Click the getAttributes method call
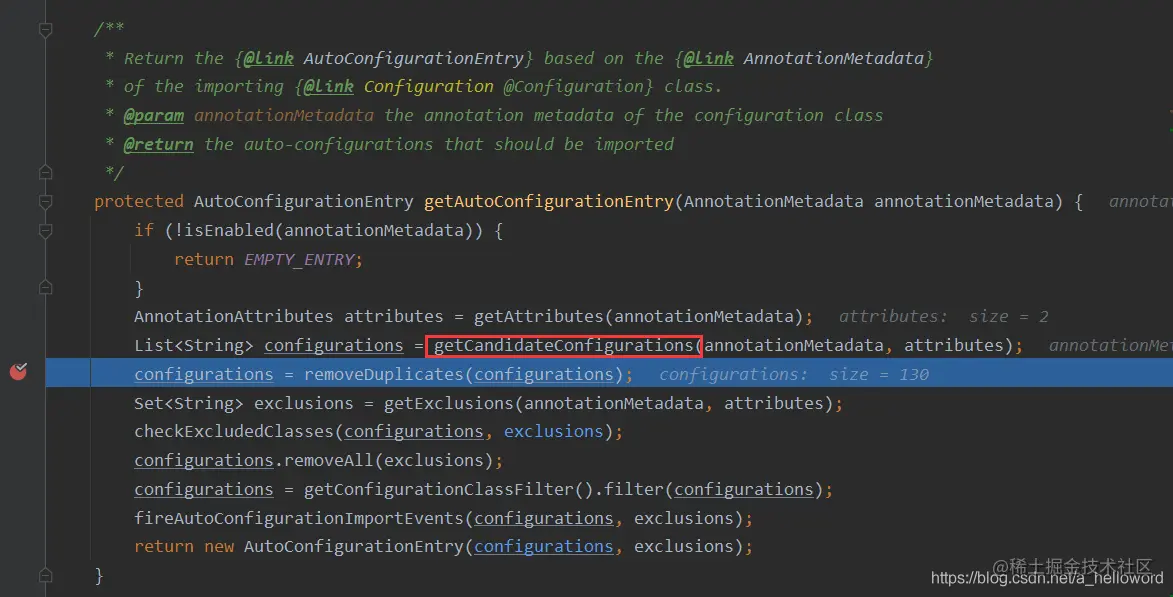Viewport: 1173px width, 597px height. click(x=538, y=316)
